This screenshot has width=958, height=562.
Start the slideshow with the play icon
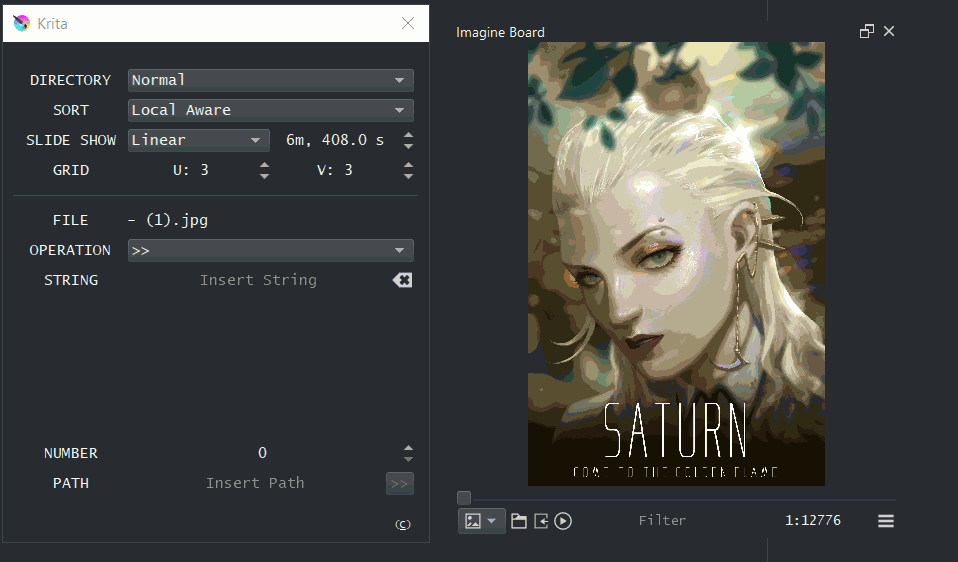(563, 521)
